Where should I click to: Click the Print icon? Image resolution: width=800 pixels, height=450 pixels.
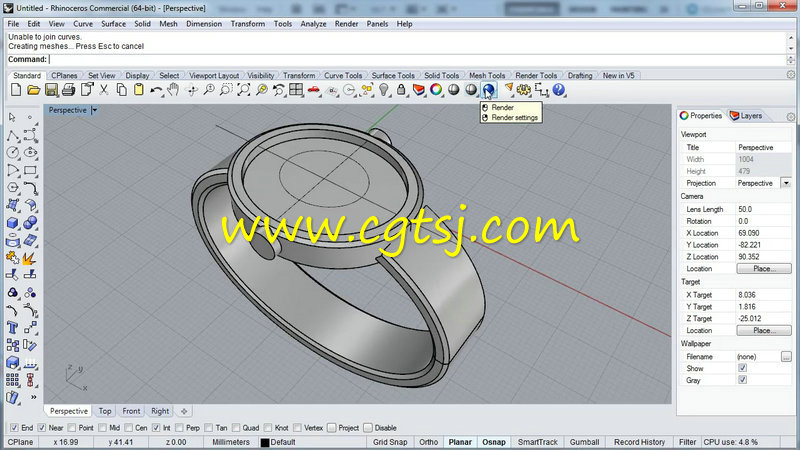[68, 90]
